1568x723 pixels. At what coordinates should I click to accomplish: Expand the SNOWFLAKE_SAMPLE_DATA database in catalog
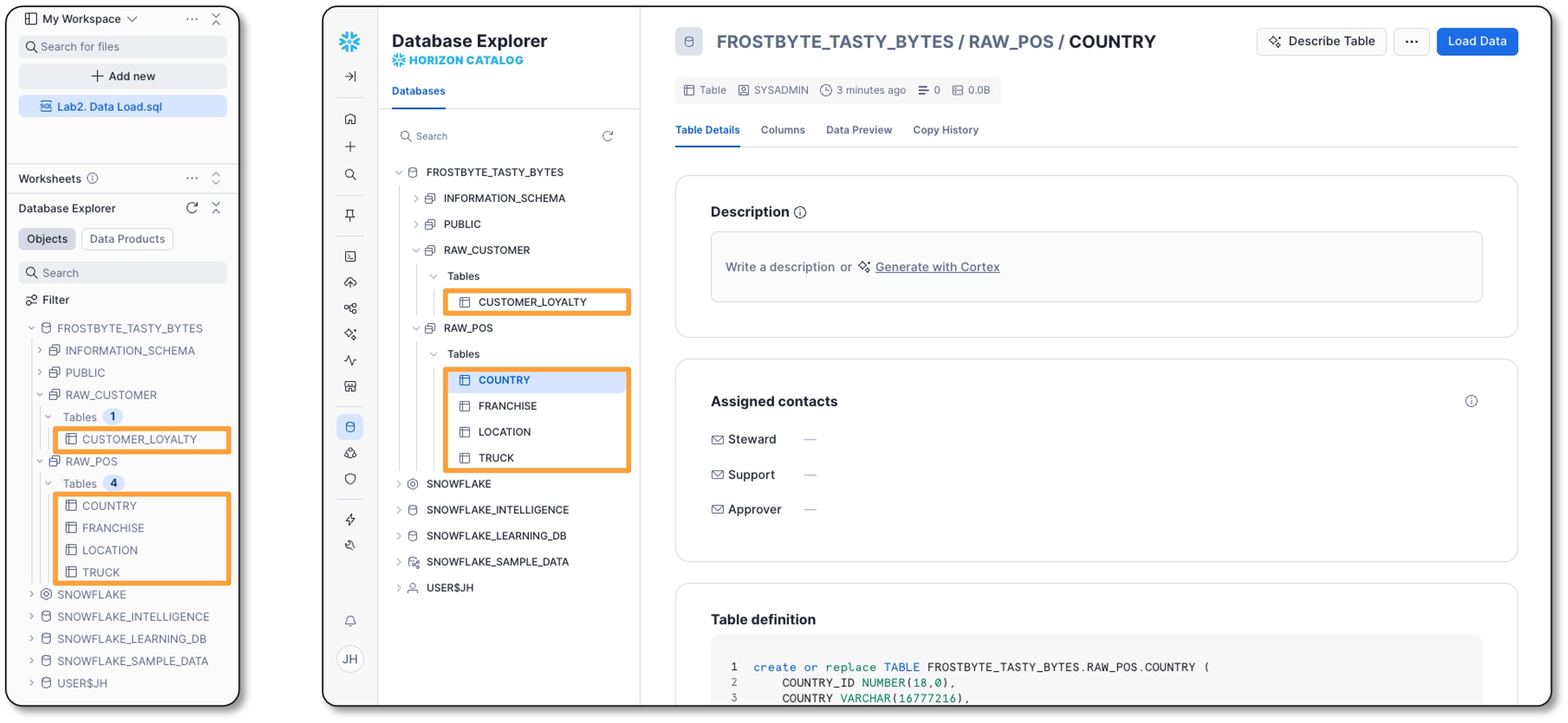pyautogui.click(x=399, y=562)
